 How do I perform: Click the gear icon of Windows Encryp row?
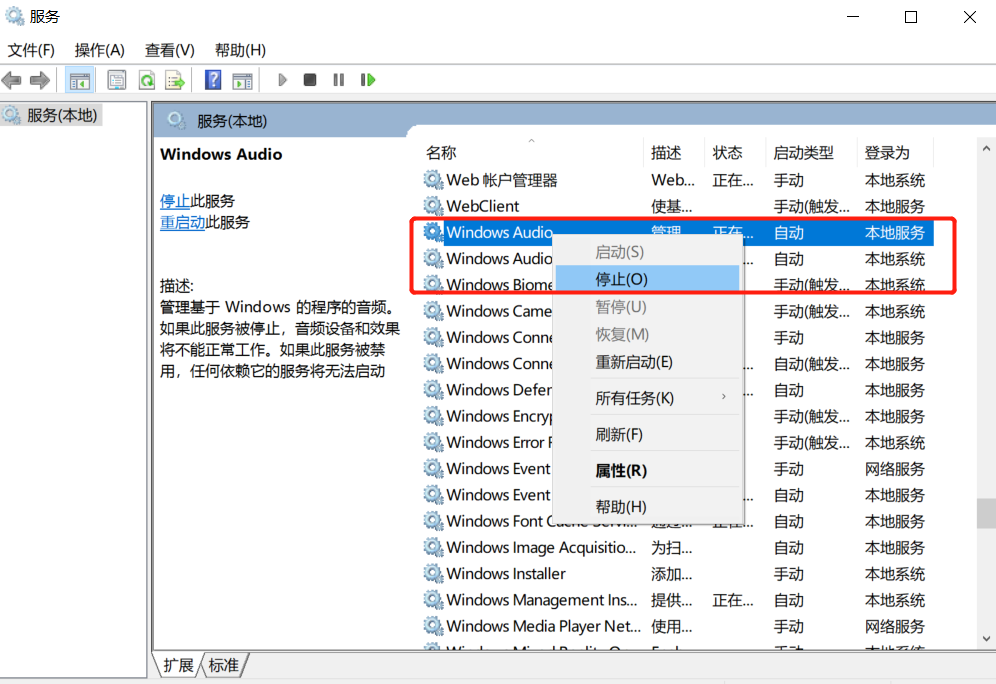click(433, 416)
